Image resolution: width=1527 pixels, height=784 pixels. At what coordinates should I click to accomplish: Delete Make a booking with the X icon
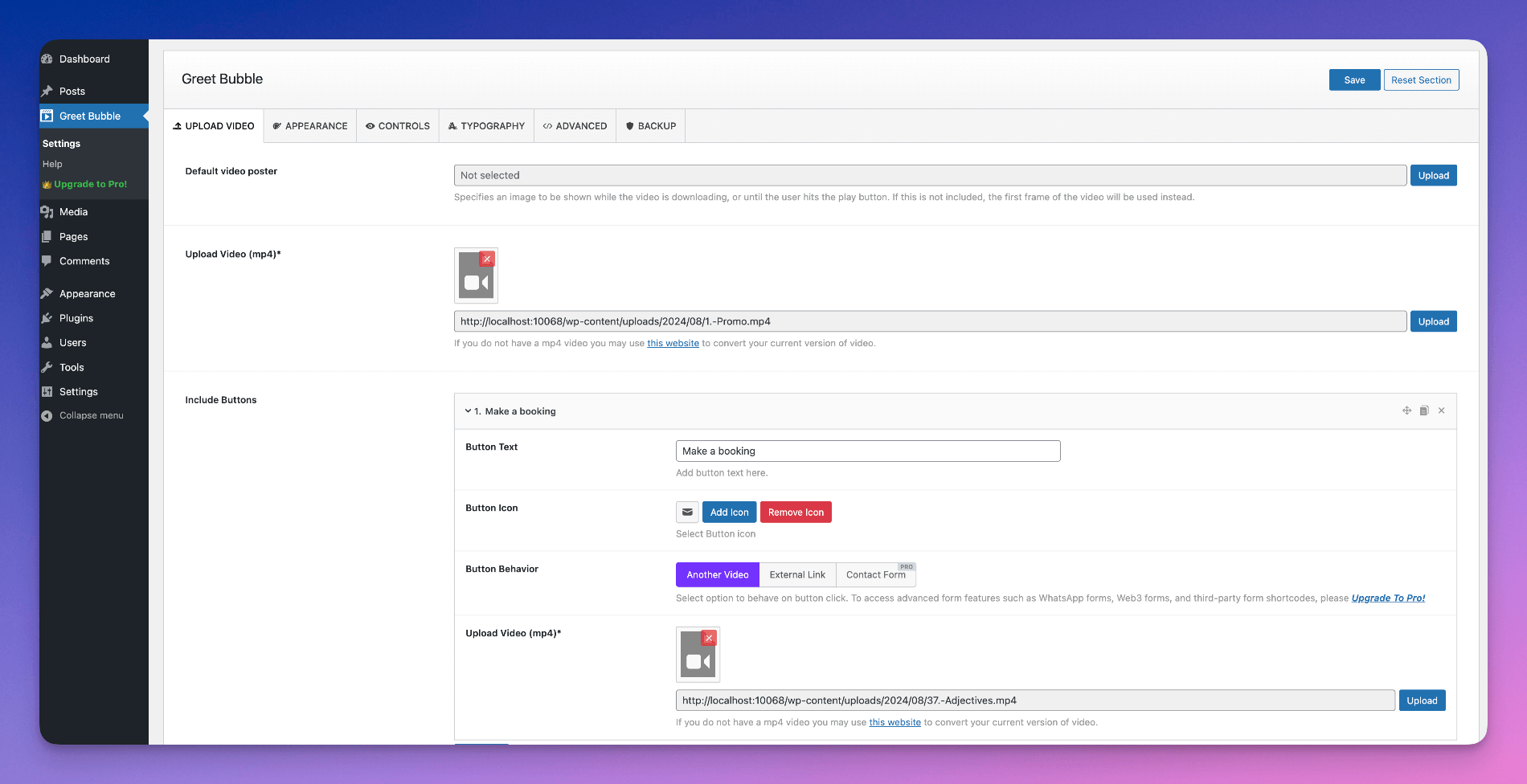tap(1441, 410)
